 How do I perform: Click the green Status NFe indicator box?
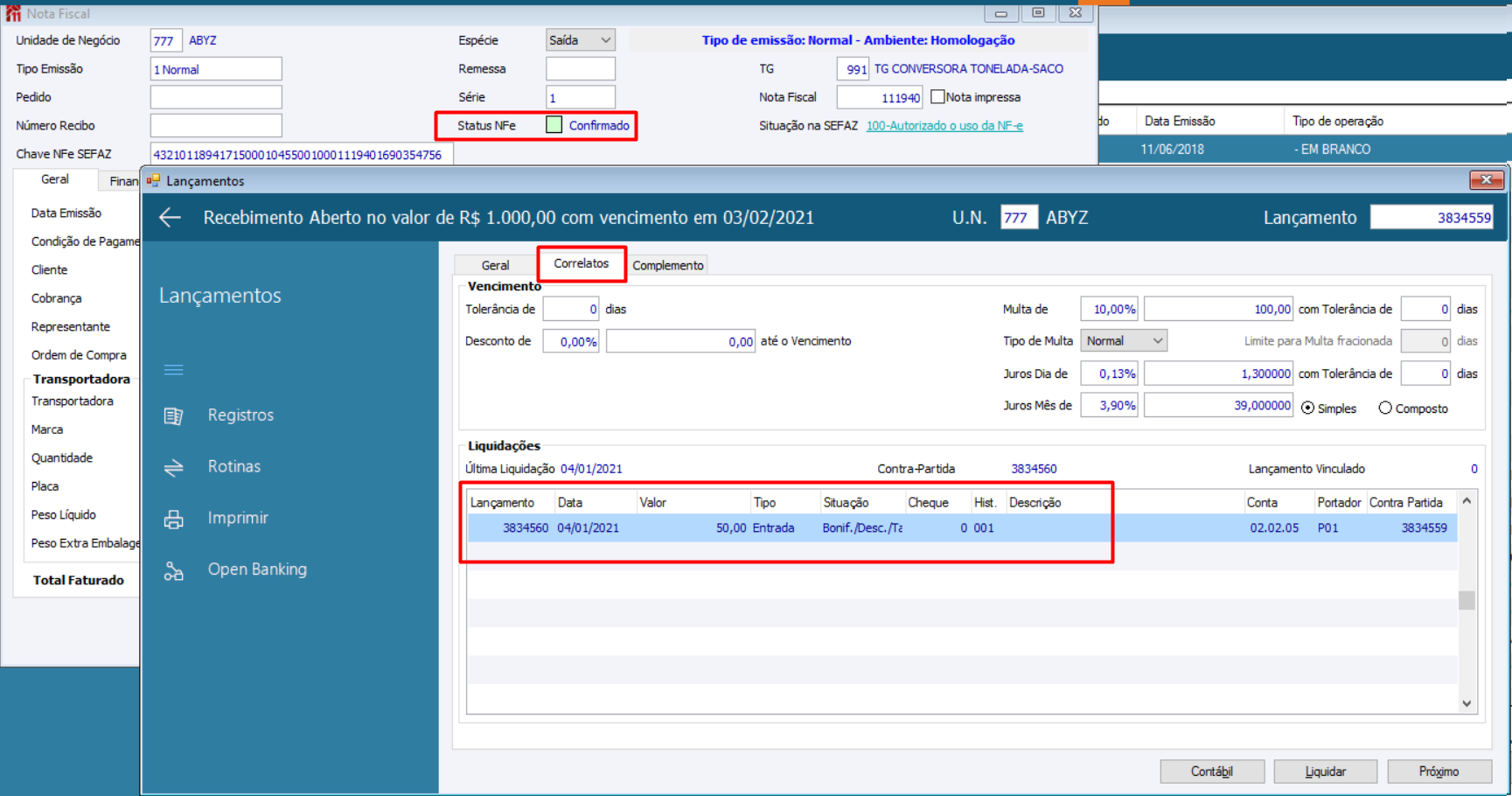coord(554,125)
